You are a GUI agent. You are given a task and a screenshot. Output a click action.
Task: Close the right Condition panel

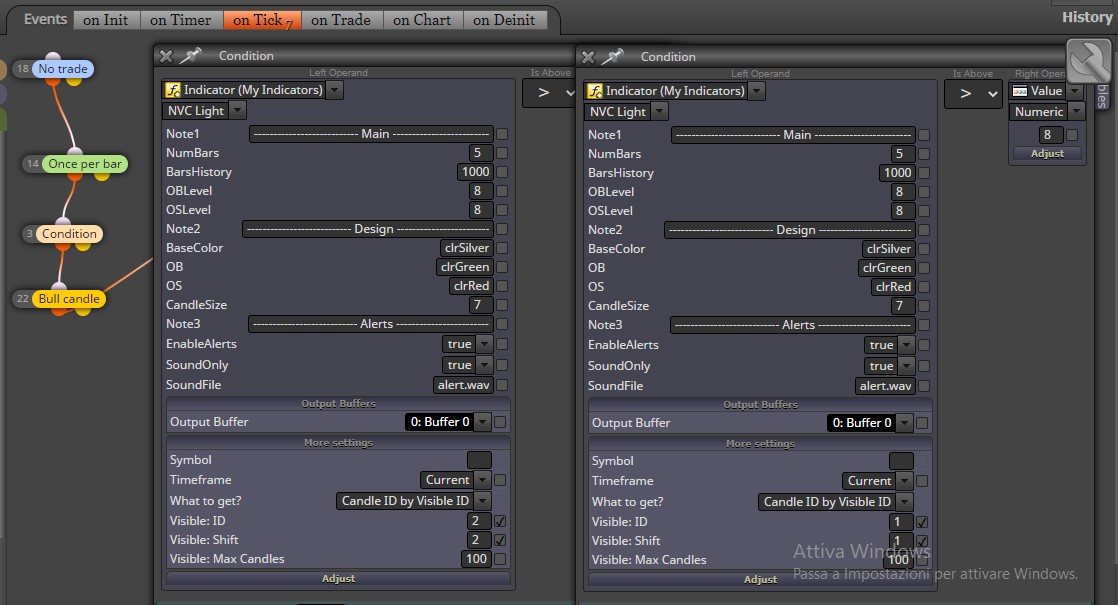[x=588, y=57]
